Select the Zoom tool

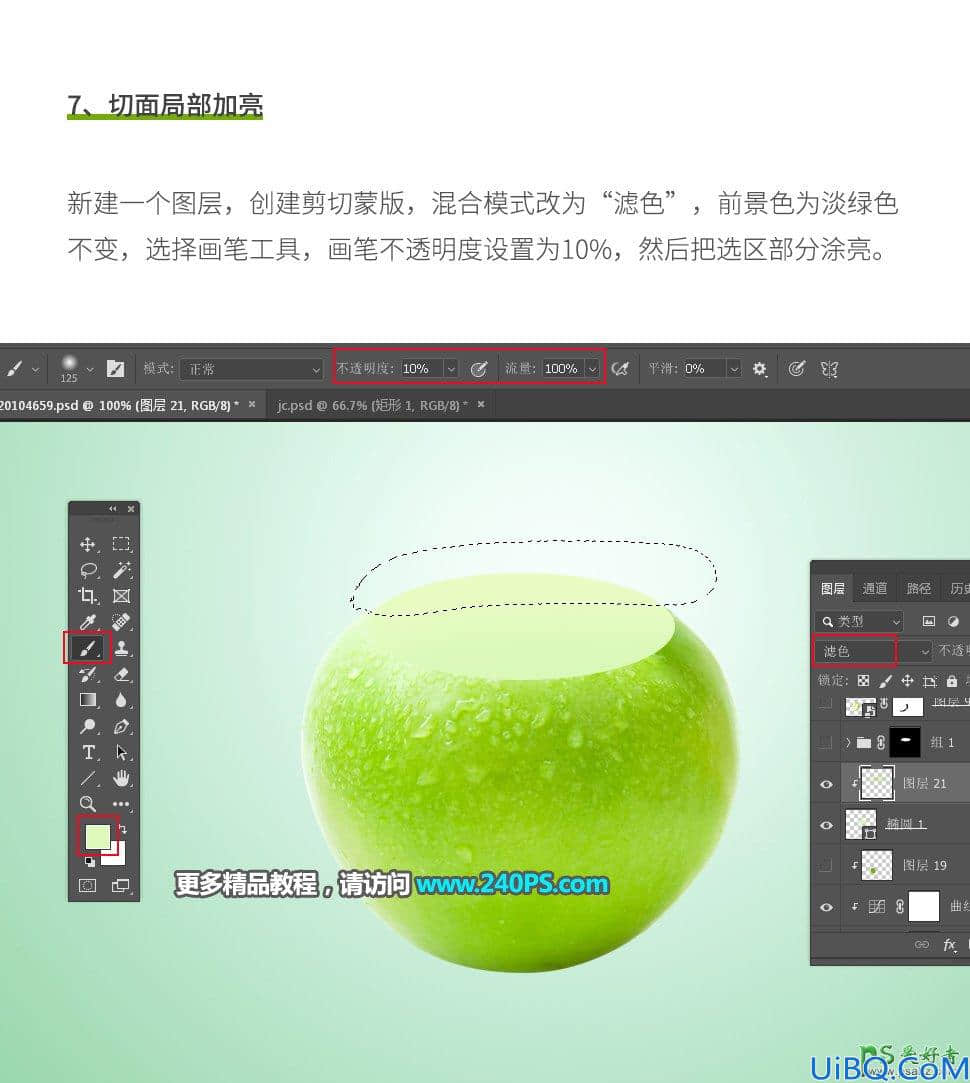click(87, 804)
